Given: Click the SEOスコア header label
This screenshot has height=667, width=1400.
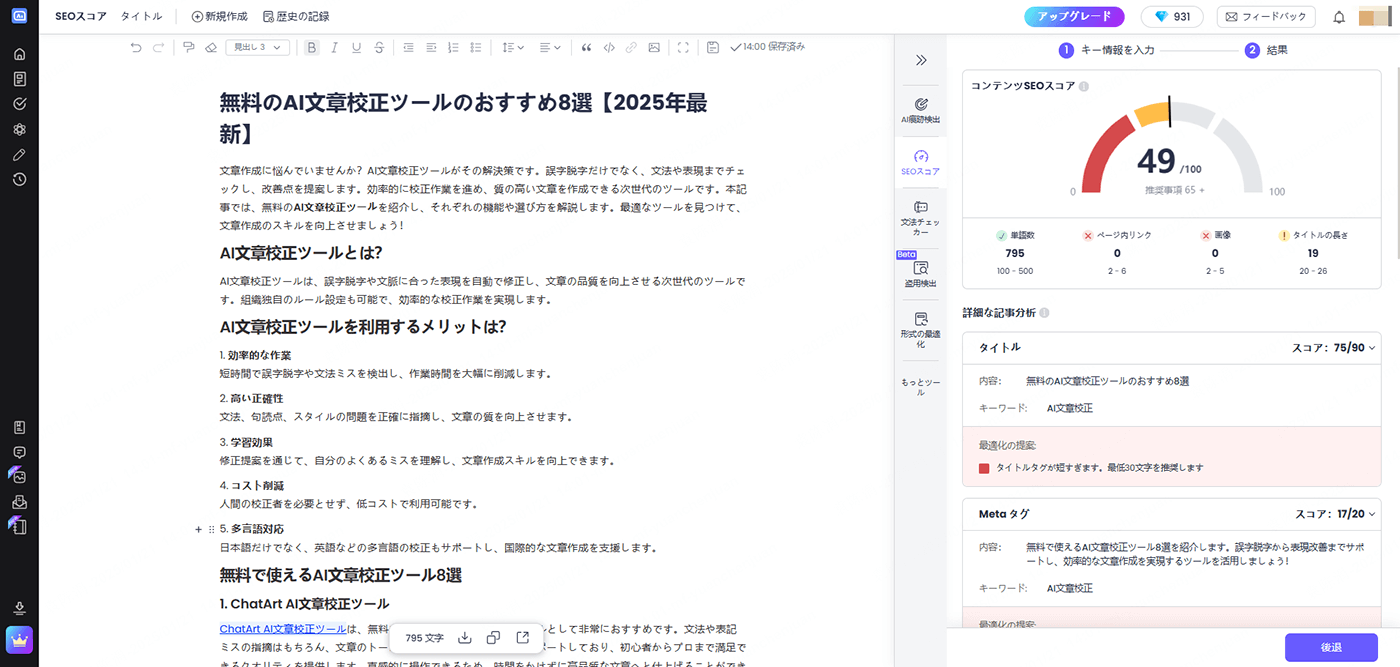Looking at the screenshot, I should click(x=81, y=16).
